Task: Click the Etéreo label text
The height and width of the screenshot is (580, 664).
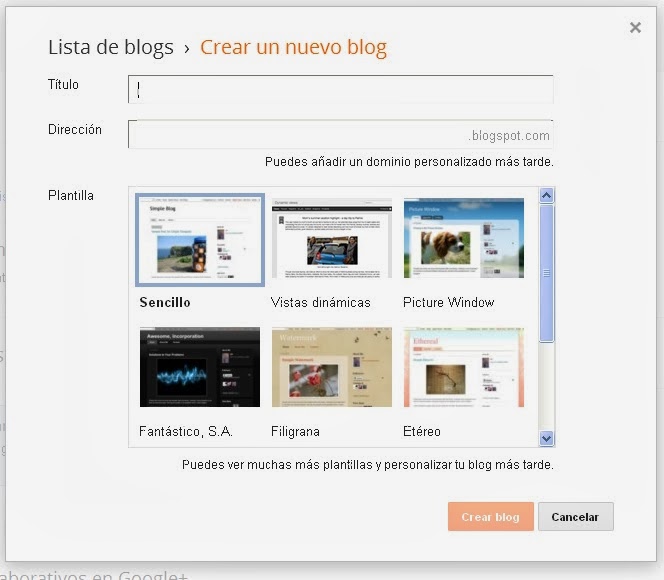Action: coord(422,431)
